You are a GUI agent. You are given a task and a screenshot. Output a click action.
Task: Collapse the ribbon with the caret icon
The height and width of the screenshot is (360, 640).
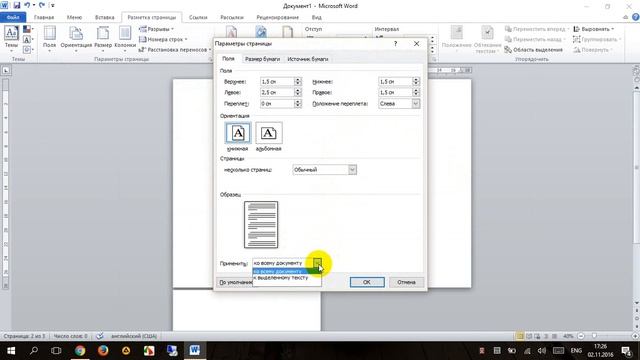click(x=625, y=17)
